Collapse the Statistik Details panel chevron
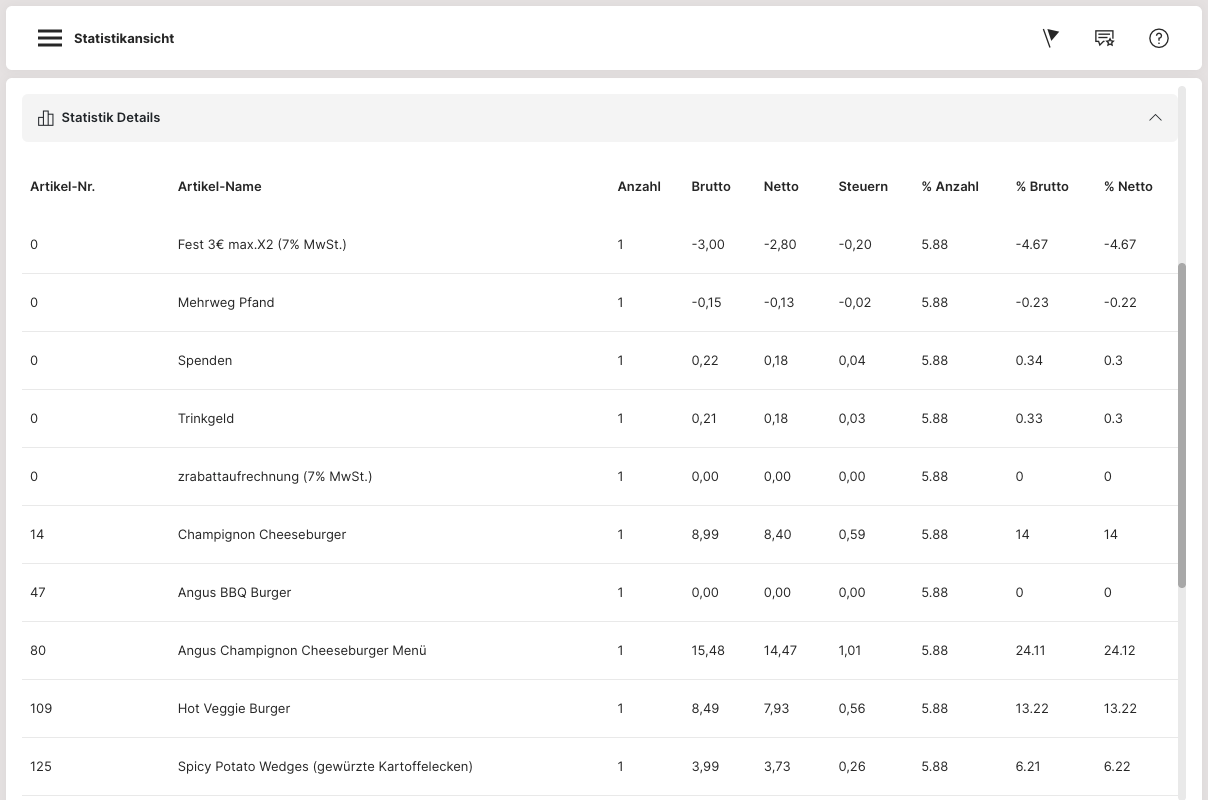The image size is (1208, 800). tap(1155, 118)
